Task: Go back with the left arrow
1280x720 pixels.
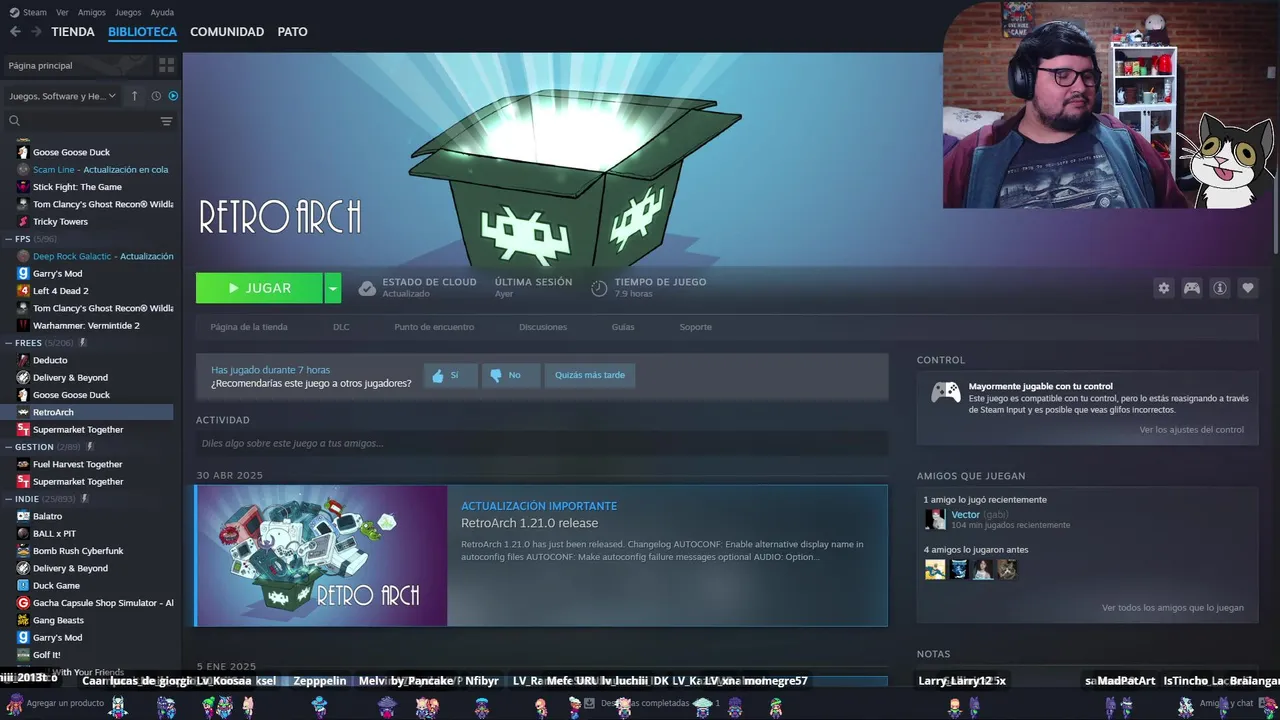Action: [x=15, y=32]
